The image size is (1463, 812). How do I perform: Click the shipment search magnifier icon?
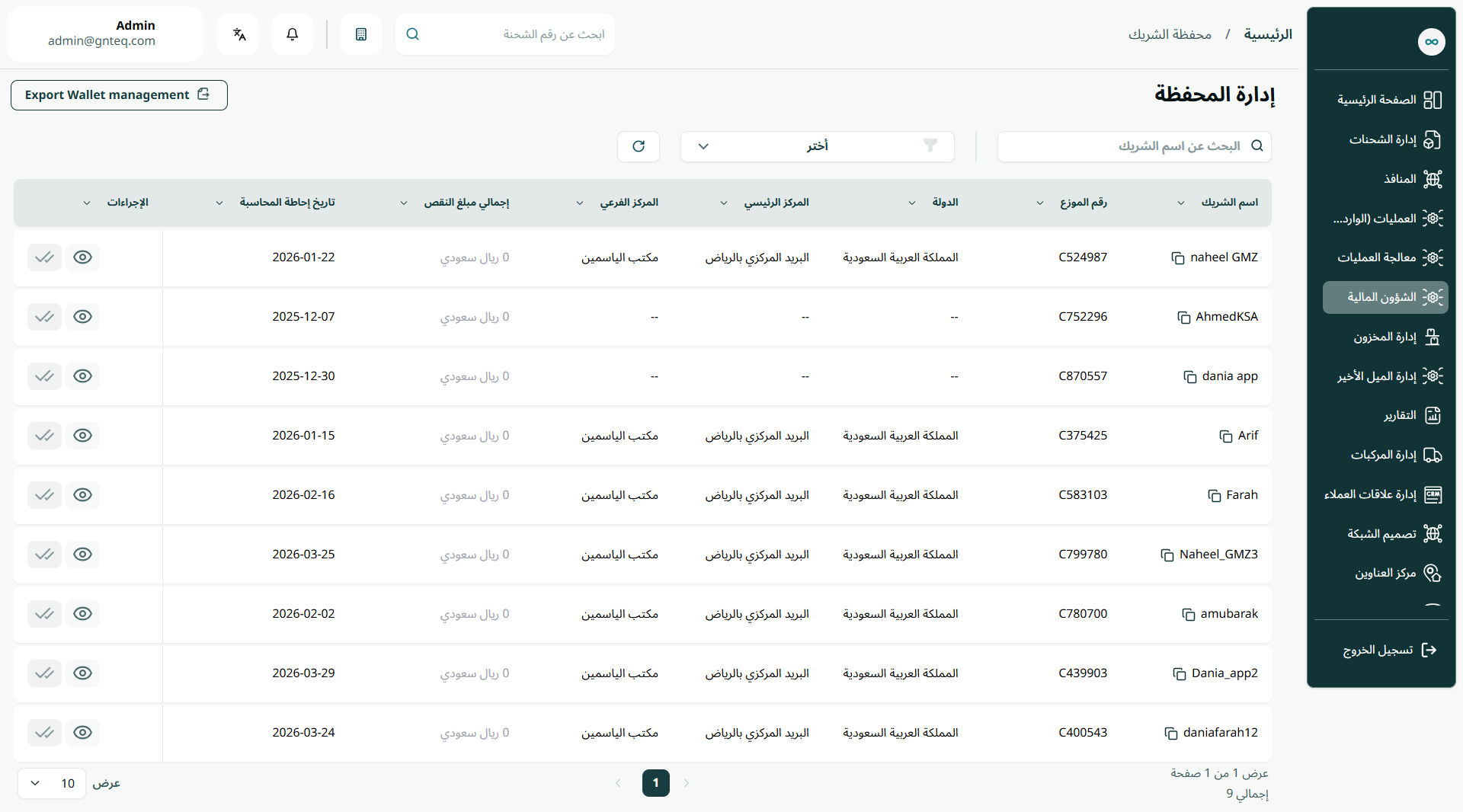pyautogui.click(x=413, y=34)
